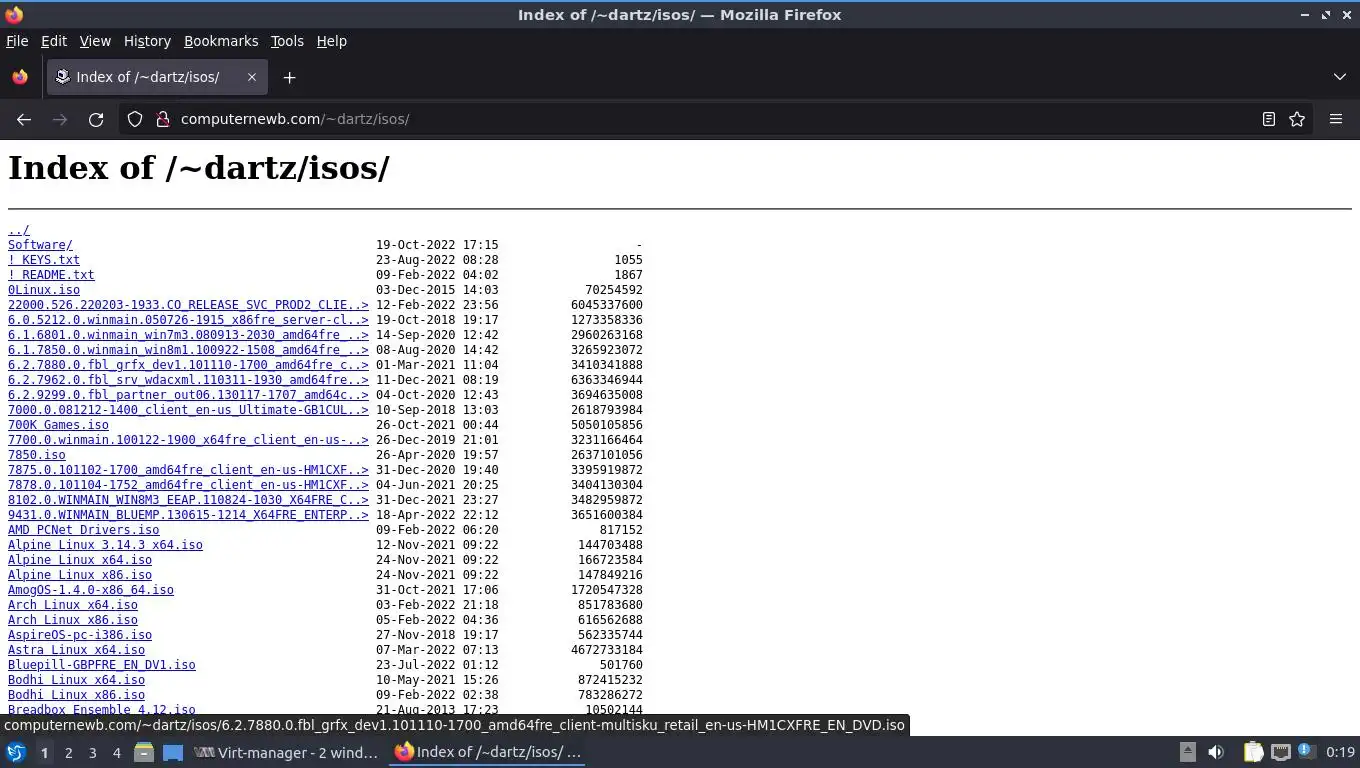Click the 7700.0.winmain.100122-1900 ISO link
Screen dimensions: 1360x768
point(188,440)
